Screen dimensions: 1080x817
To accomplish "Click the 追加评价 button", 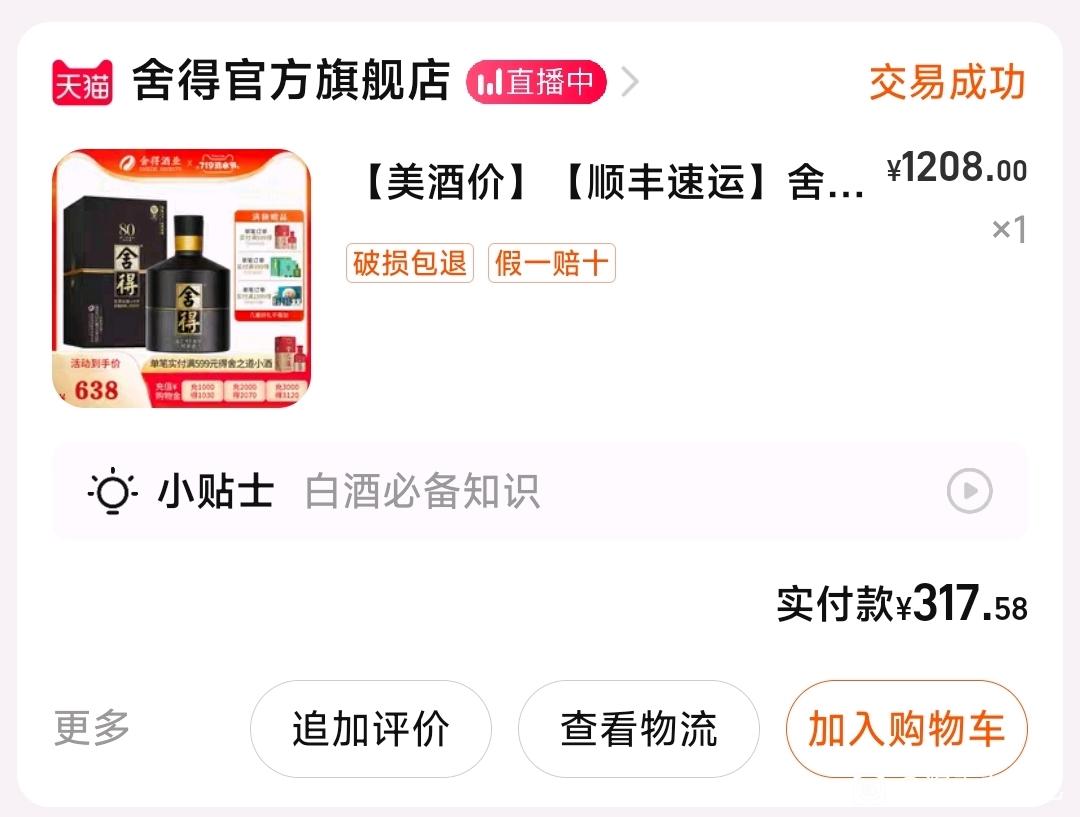I will (x=371, y=729).
